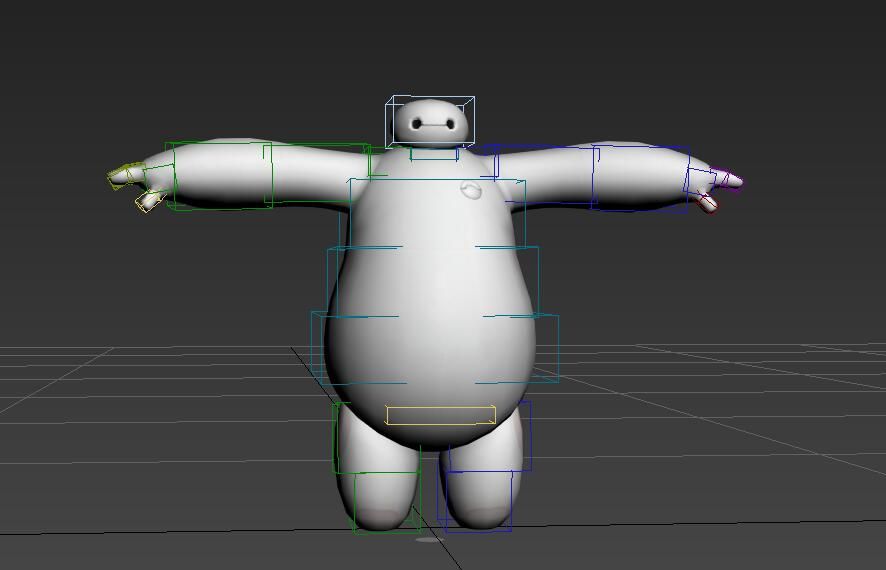Screen dimensions: 886x570
Task: Select the green forearm bone box
Action: click(x=220, y=175)
